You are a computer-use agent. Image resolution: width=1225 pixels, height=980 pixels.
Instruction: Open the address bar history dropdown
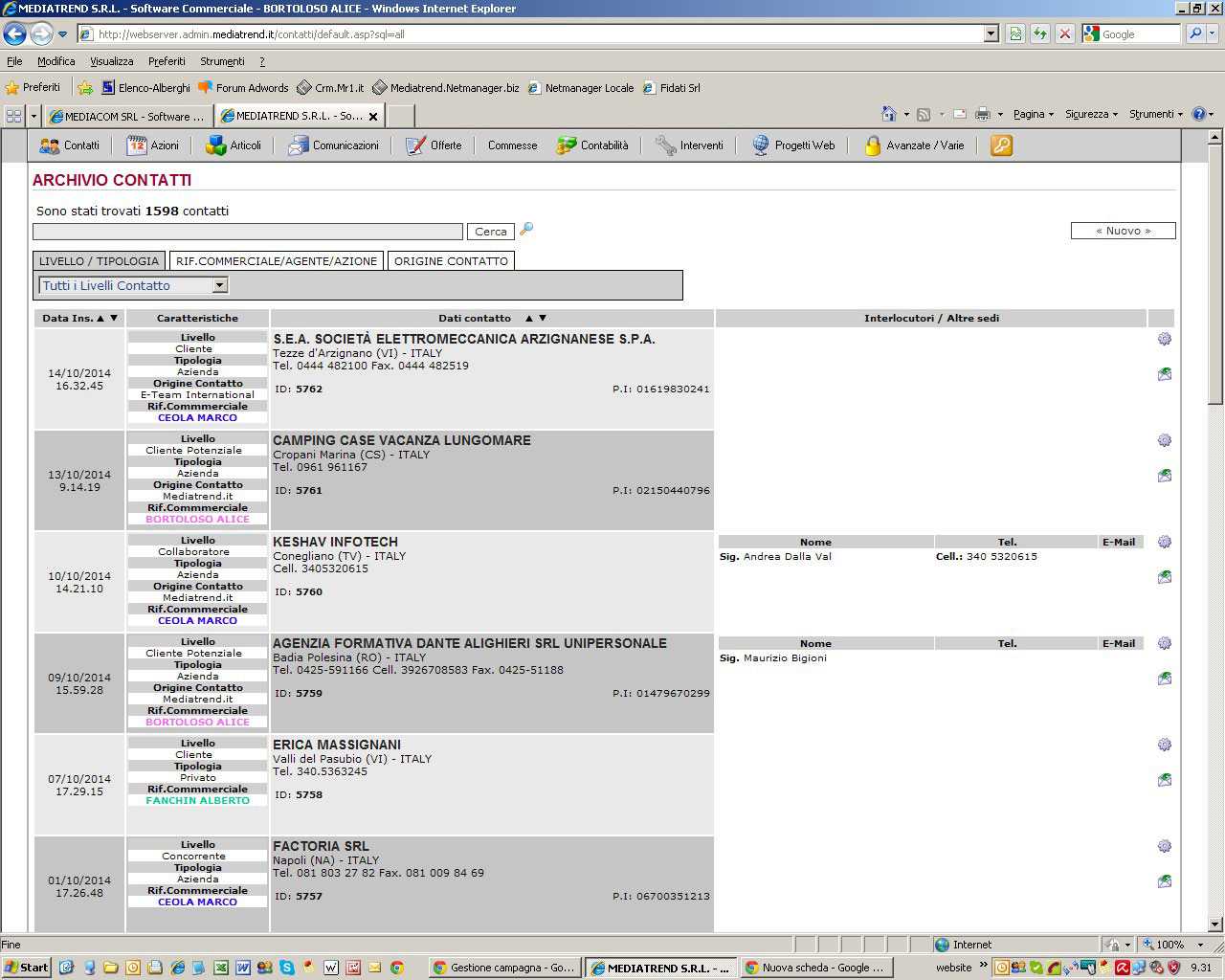coord(991,34)
